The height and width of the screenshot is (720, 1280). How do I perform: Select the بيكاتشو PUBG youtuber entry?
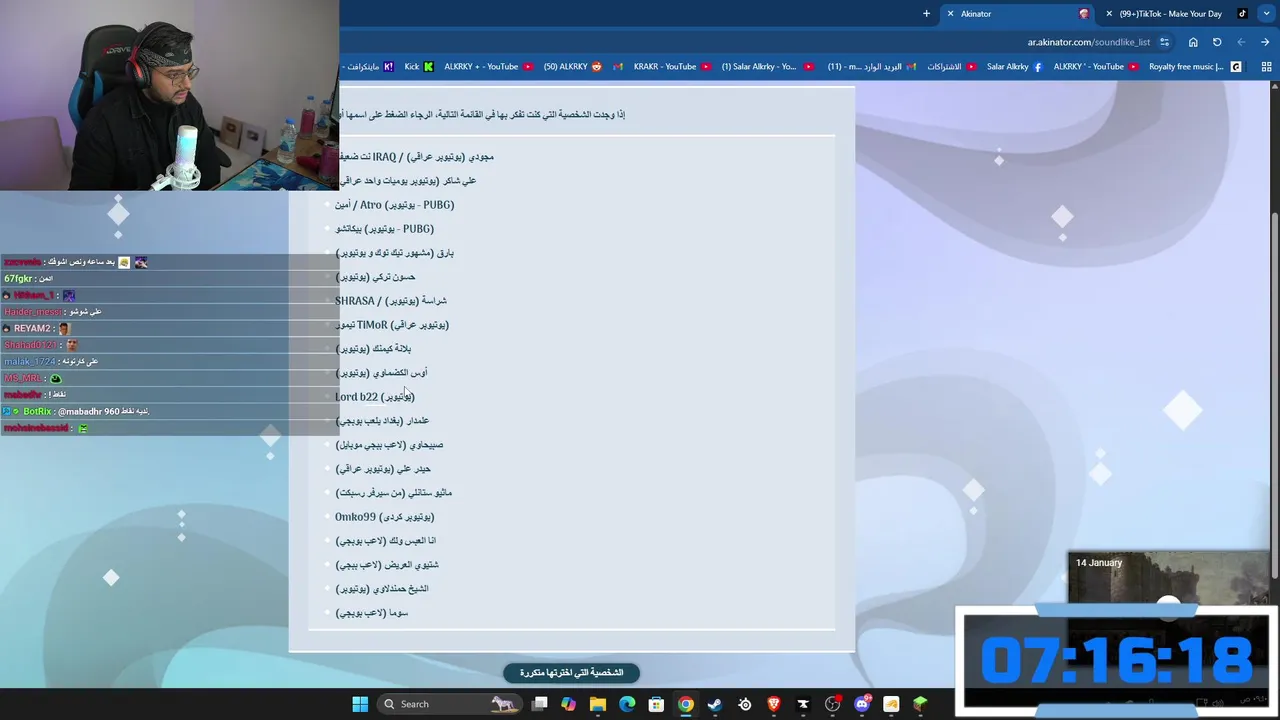coord(384,229)
